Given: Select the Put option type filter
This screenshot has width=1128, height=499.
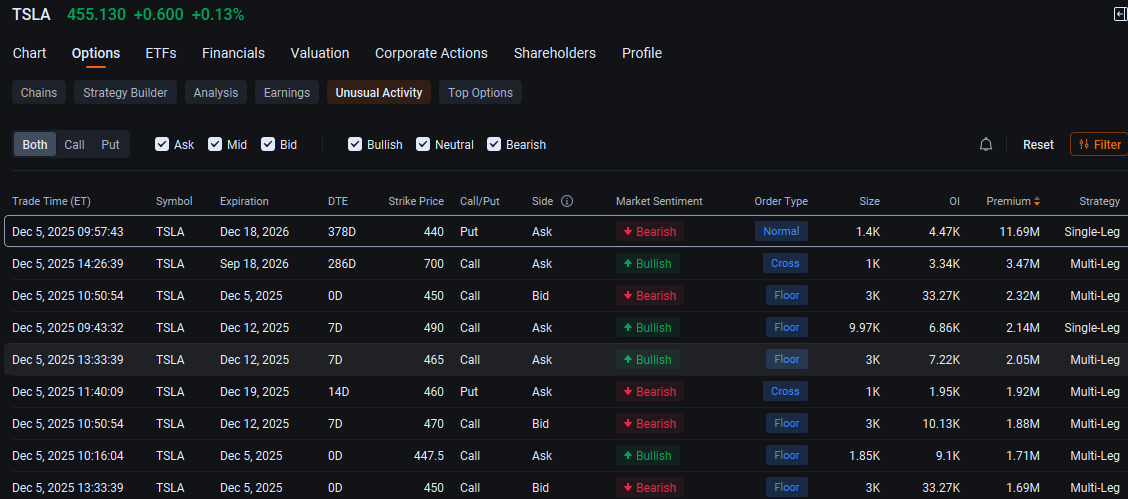Looking at the screenshot, I should click(110, 145).
